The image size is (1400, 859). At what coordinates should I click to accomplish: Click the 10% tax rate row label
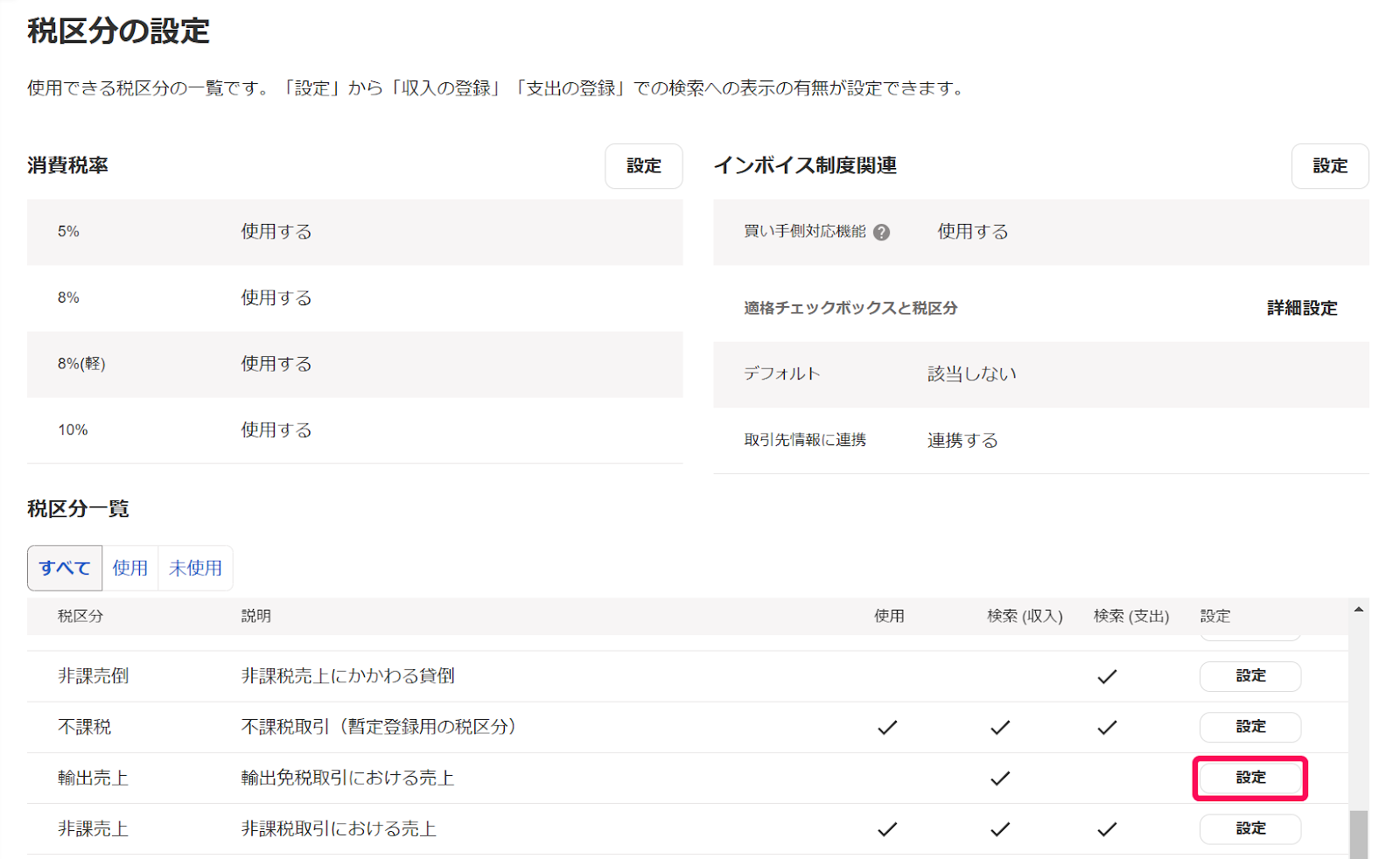(x=73, y=430)
